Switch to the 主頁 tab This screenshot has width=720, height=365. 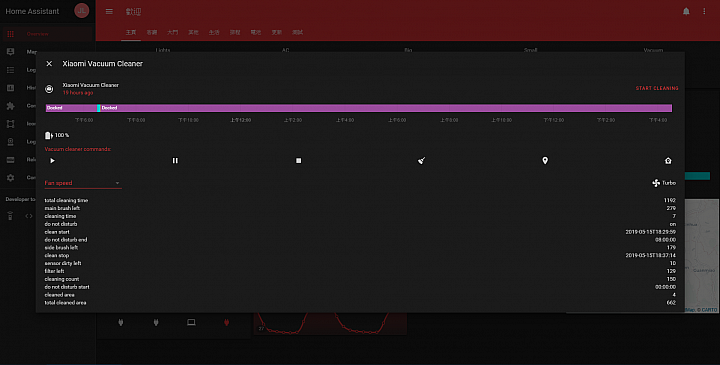[131, 33]
